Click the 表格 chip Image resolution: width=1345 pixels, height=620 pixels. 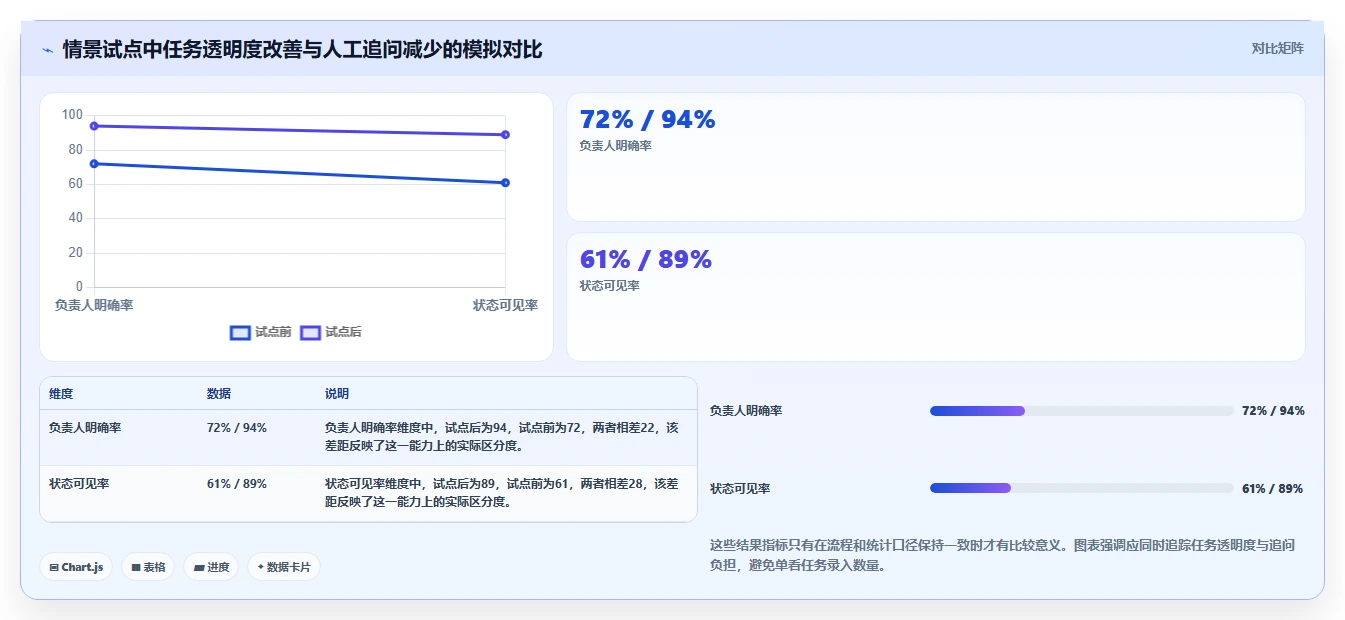pos(148,567)
